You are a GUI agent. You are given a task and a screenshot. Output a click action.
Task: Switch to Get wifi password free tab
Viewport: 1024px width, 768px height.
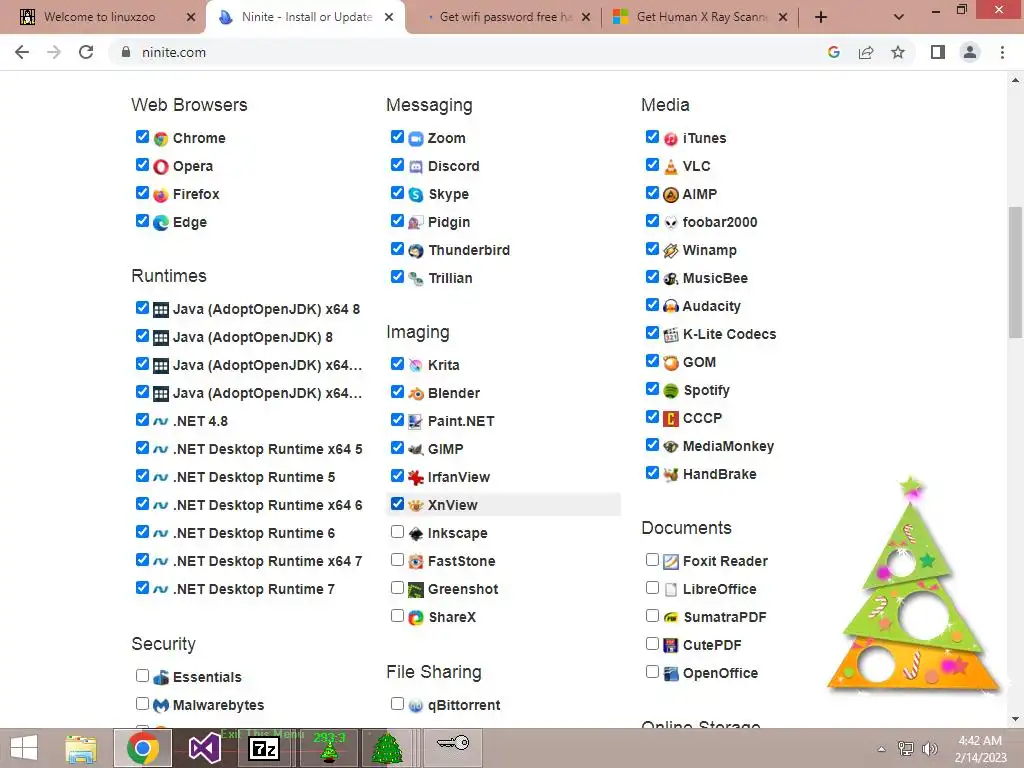coord(503,17)
